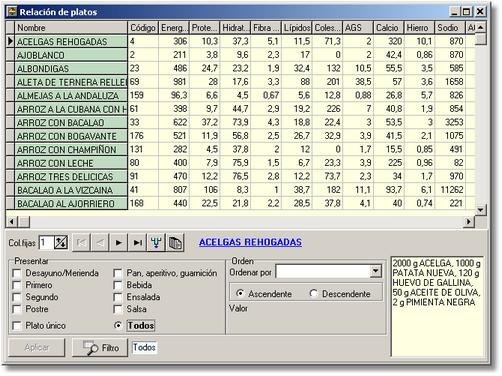This screenshot has height=376, width=502.
Task: Click the Todos filter text field
Action: tap(144, 348)
